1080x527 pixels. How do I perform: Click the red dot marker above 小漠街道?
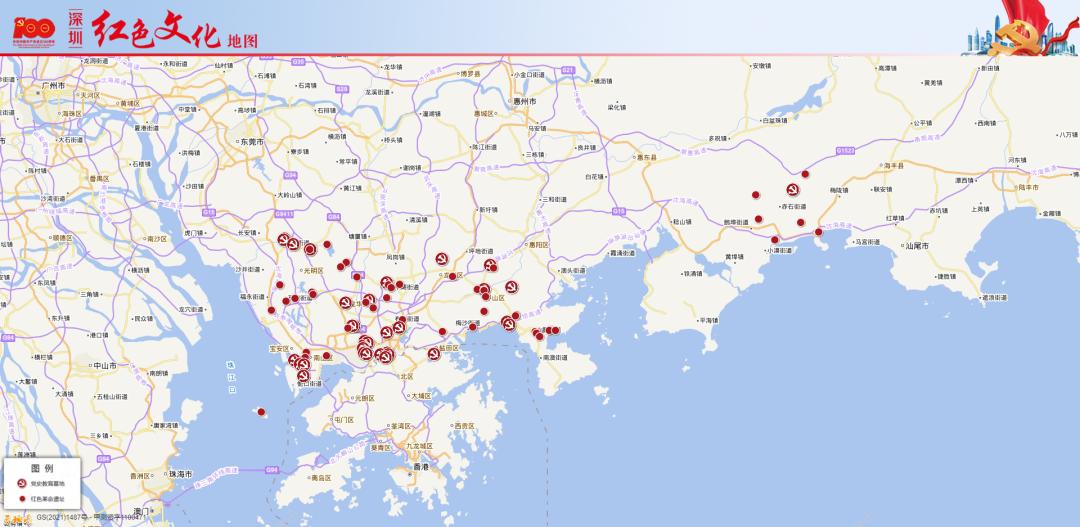[774, 239]
